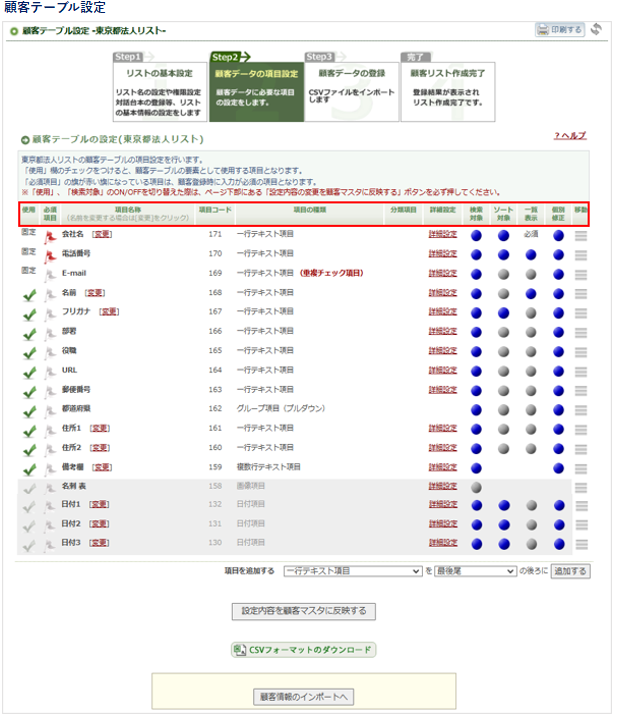Open the ヘルプ link
The width and height of the screenshot is (618, 717).
[570, 136]
